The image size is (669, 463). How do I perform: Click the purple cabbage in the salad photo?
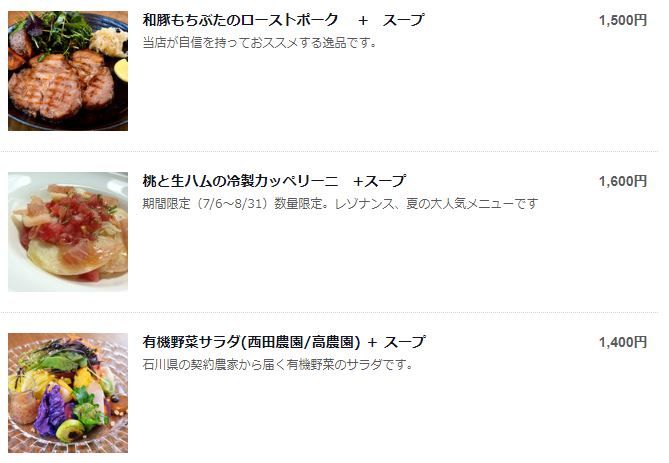[51, 410]
